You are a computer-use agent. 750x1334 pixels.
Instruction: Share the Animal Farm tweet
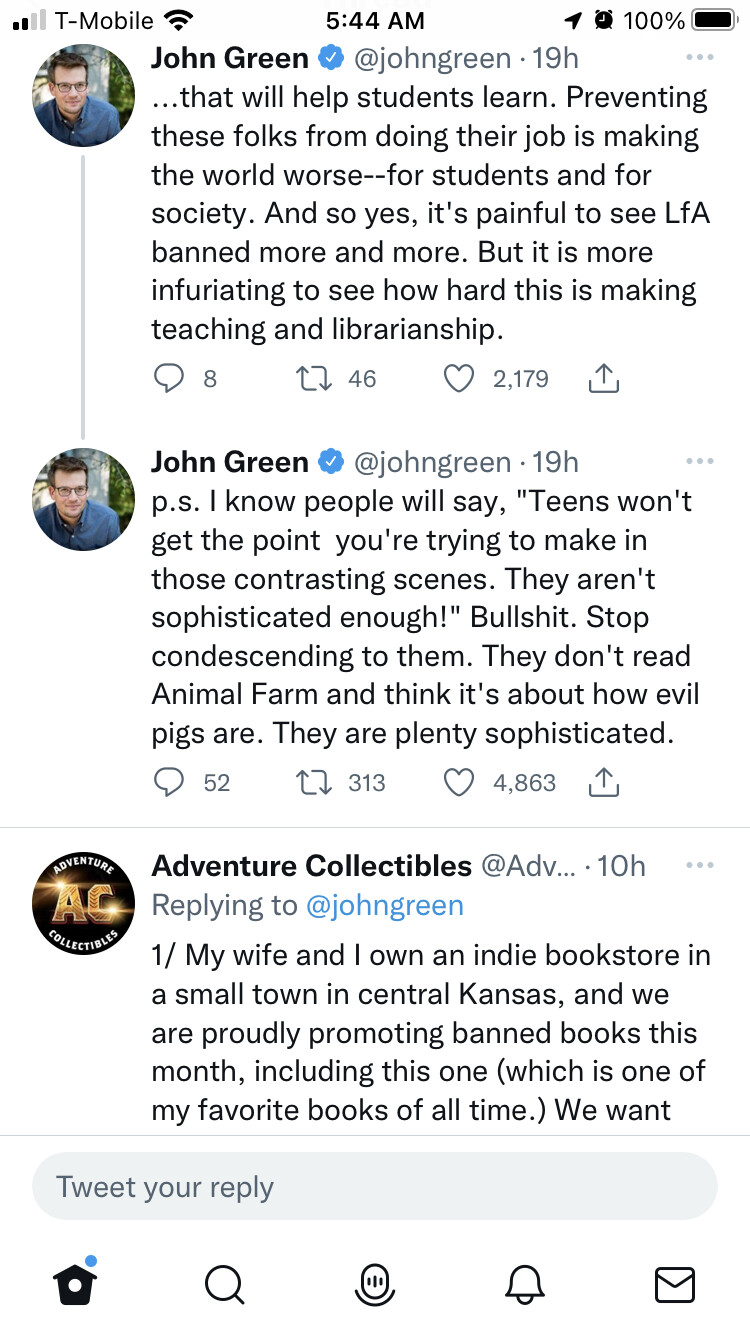603,782
